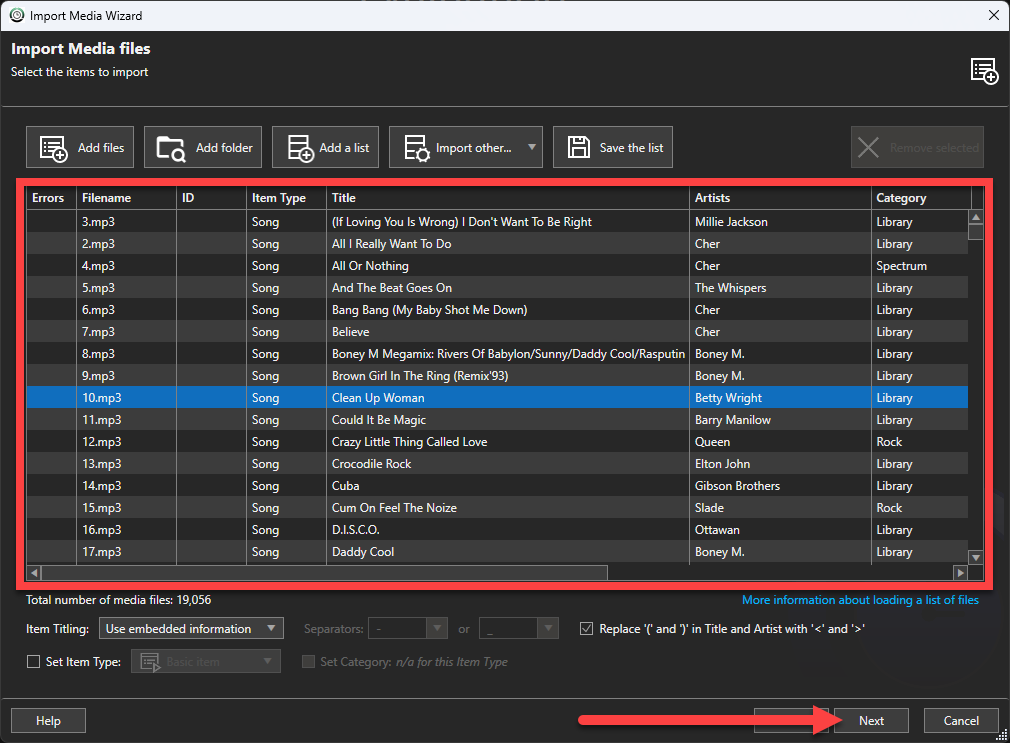Open More information about loading a list link

(860, 600)
